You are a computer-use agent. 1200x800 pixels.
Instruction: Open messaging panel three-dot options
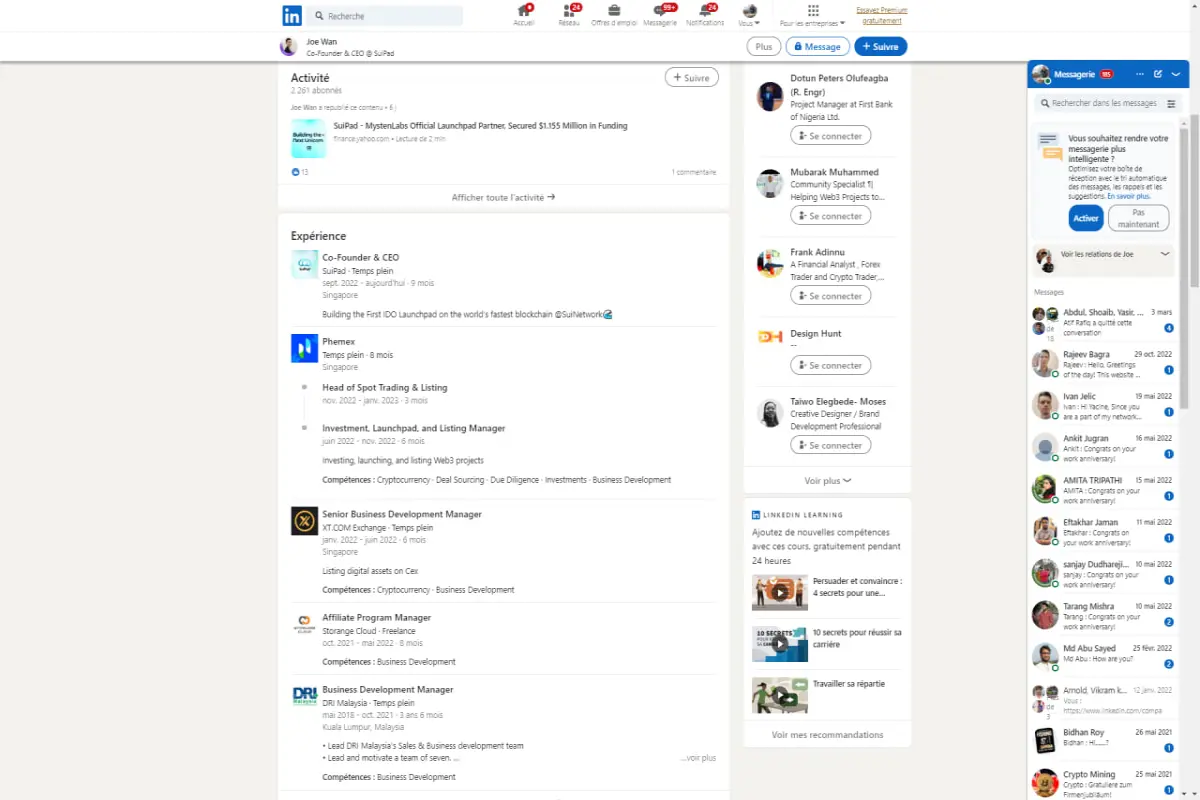[1140, 74]
